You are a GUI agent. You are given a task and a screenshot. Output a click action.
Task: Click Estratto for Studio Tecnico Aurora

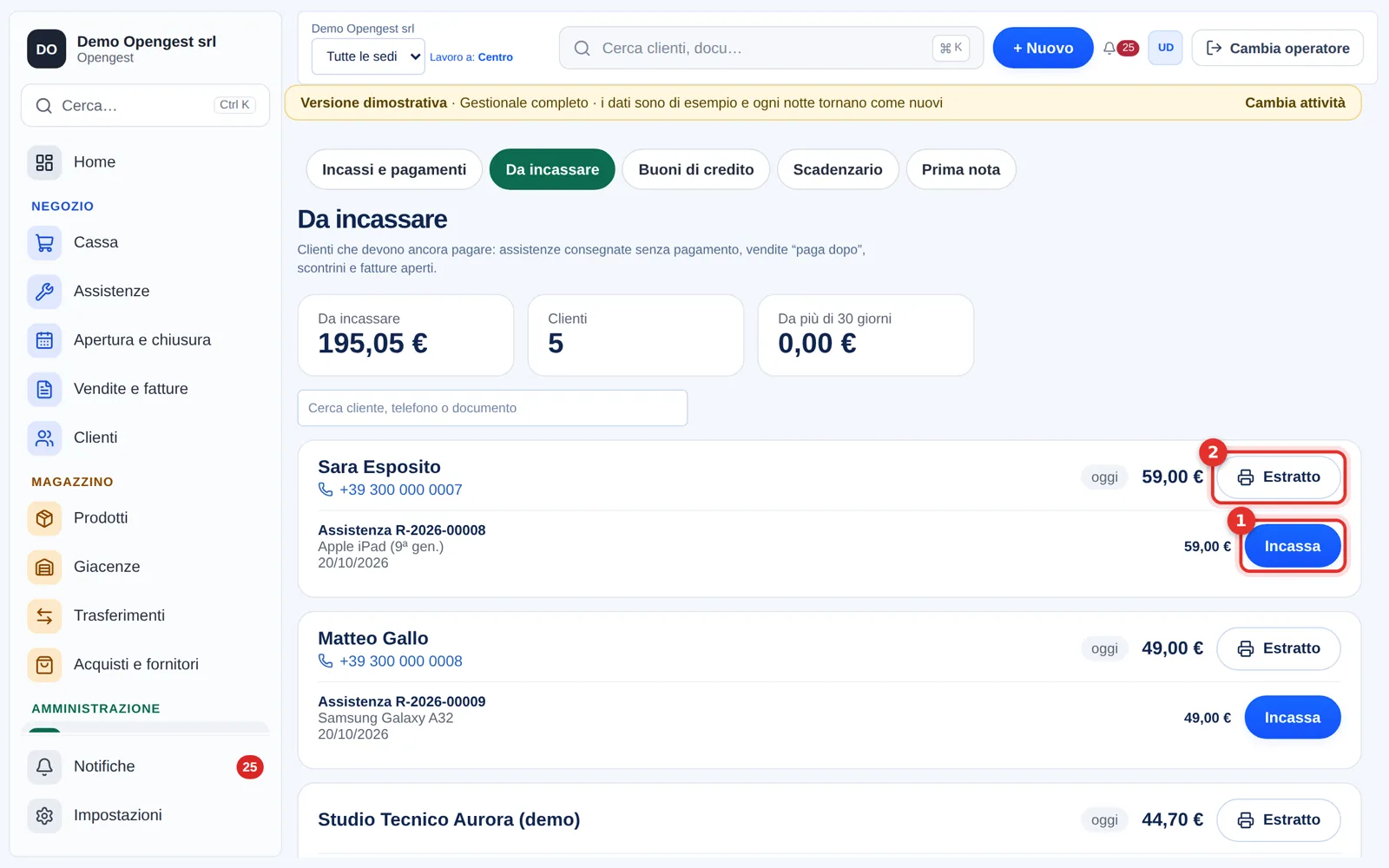[x=1279, y=820]
